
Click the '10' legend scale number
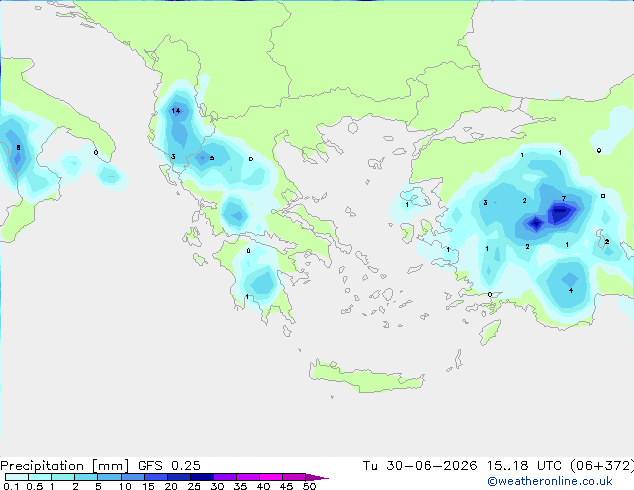coord(125,486)
